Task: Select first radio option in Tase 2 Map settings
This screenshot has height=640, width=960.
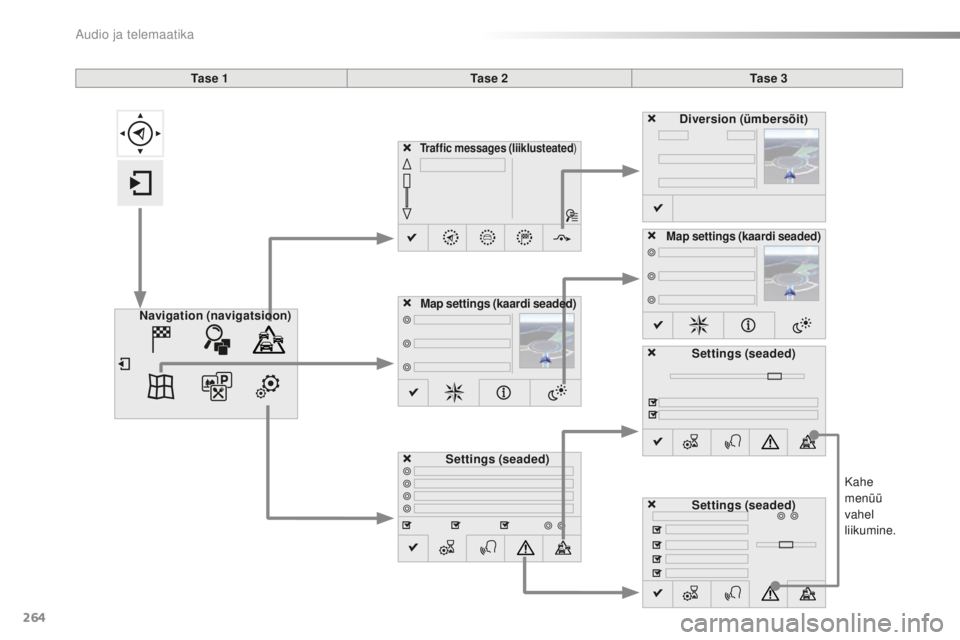Action: (407, 320)
